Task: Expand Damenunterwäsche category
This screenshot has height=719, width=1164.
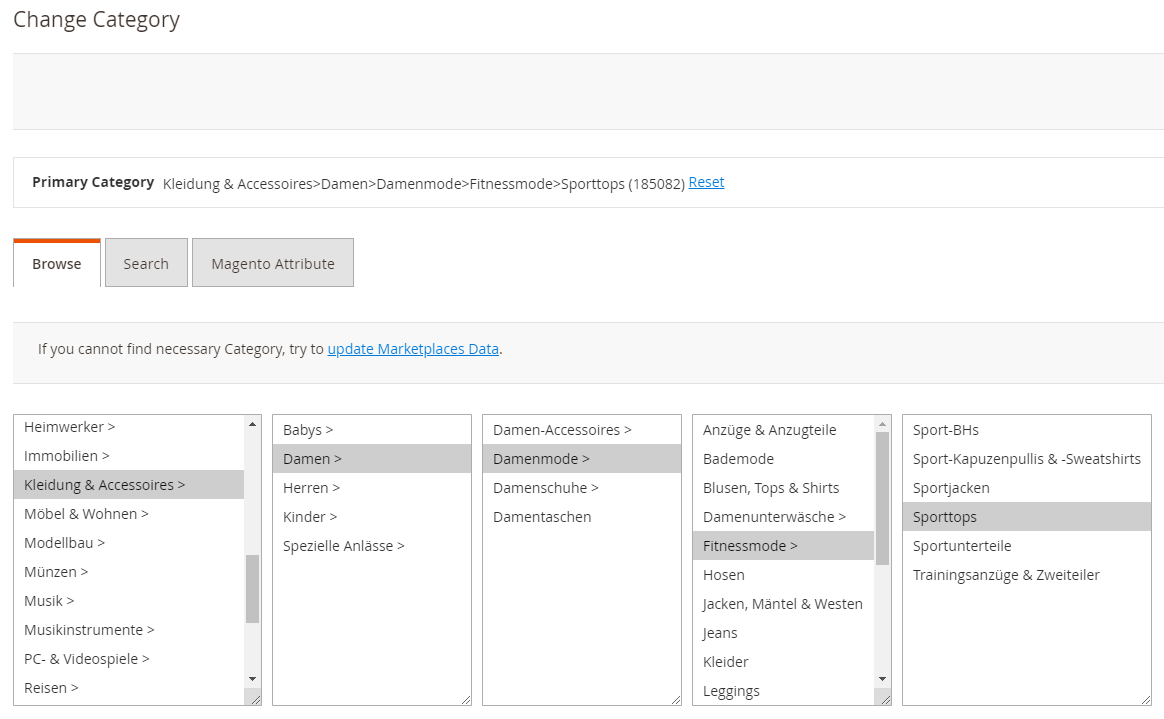Action: tap(774, 516)
